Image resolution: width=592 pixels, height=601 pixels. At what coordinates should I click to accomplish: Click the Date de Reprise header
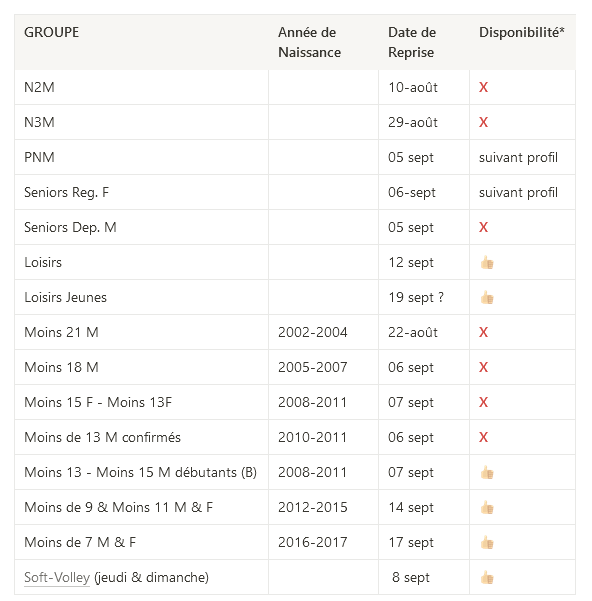(412, 42)
